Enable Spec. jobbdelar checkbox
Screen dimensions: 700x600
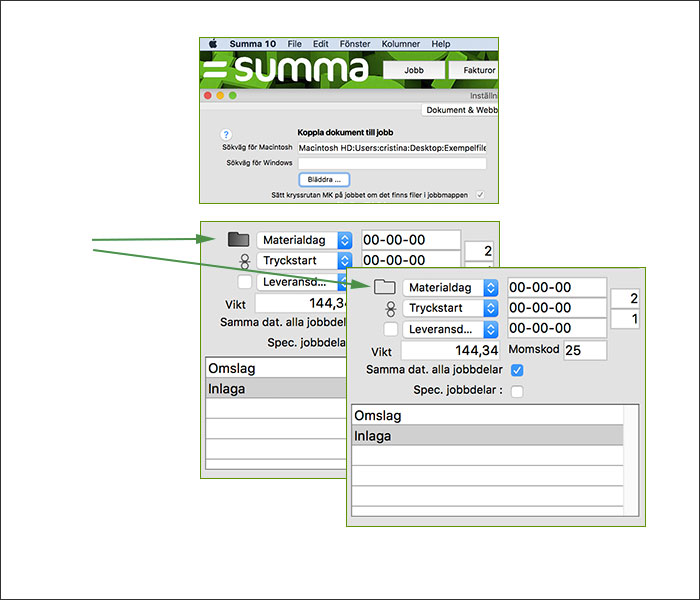[x=517, y=392]
